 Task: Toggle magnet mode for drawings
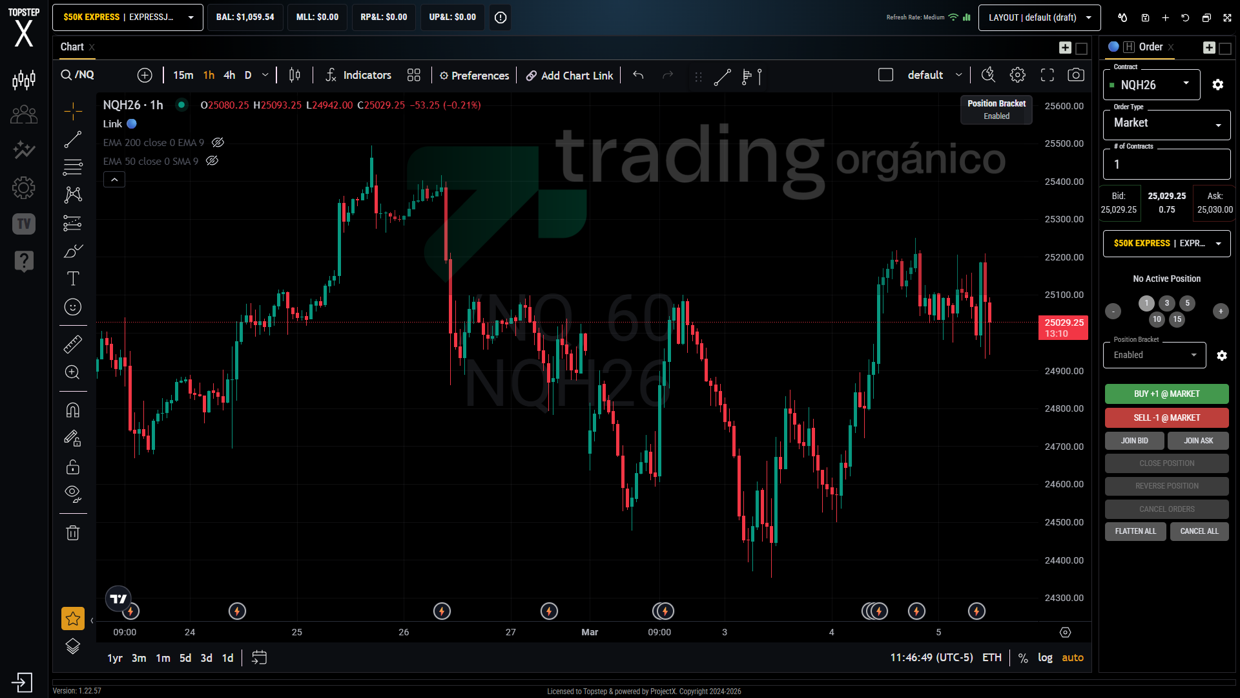pos(73,410)
